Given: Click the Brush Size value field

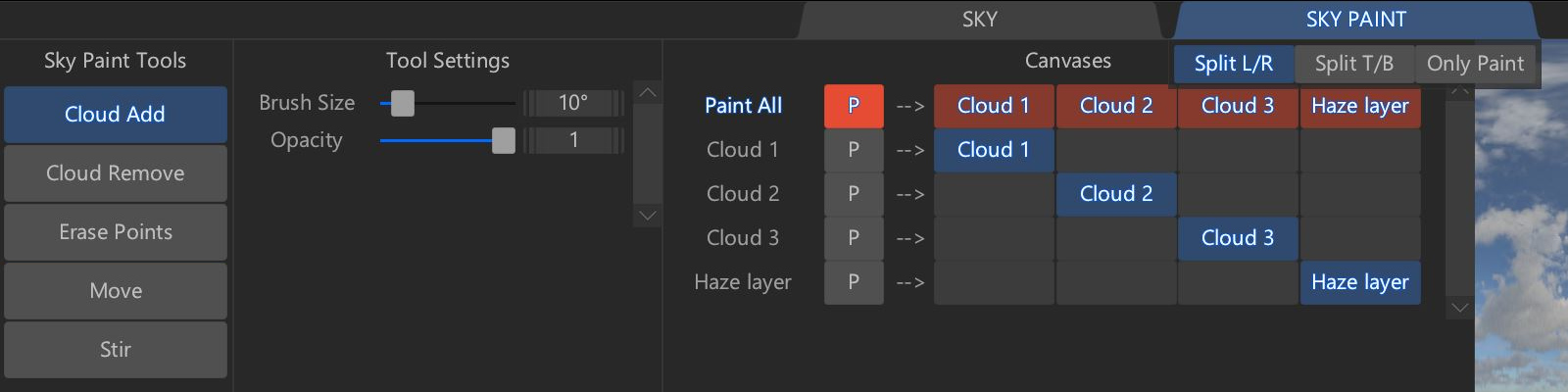Looking at the screenshot, I should pos(573,103).
